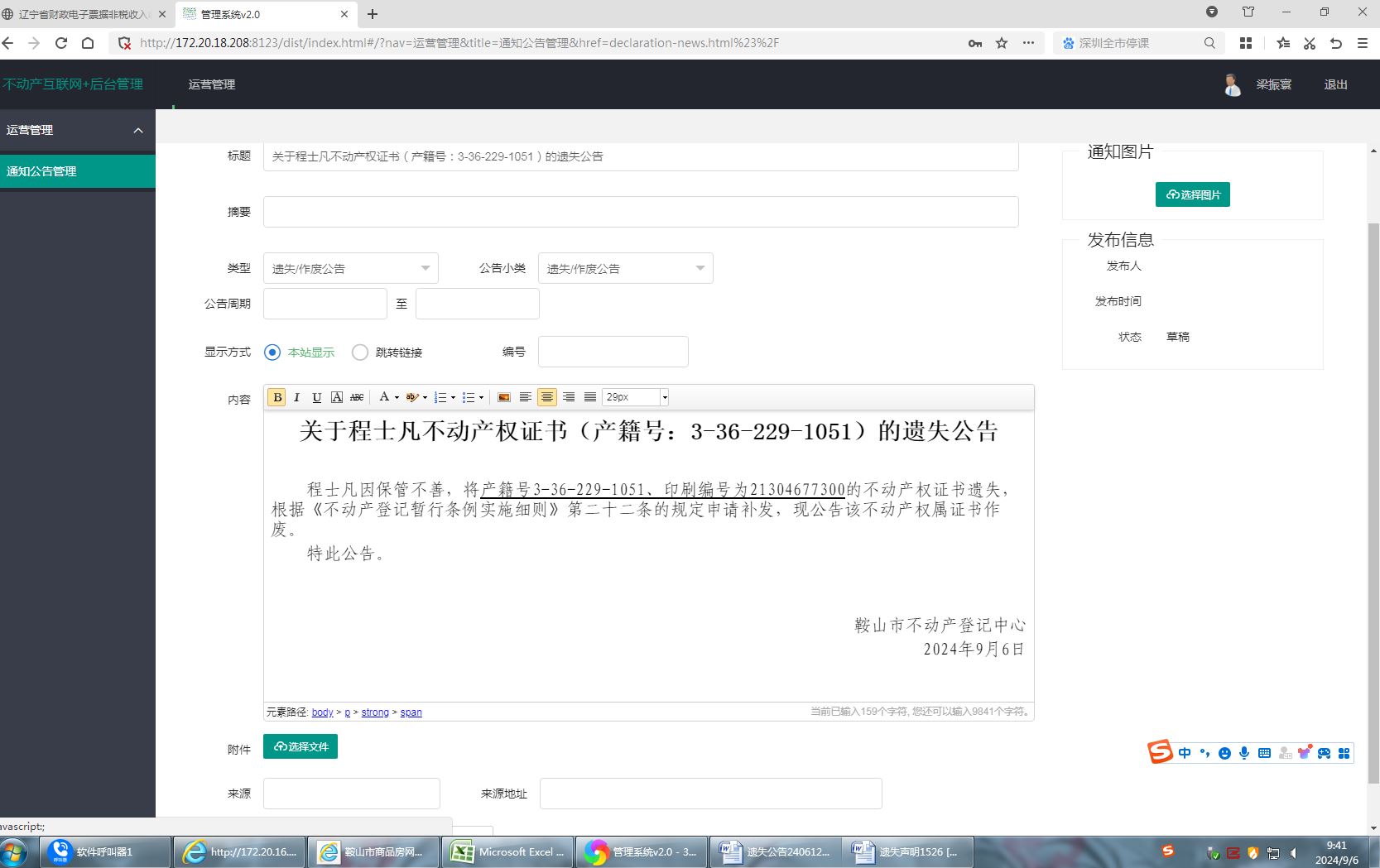The height and width of the screenshot is (868, 1380).
Task: Open the browser scissors screenshot tool
Action: pos(1310,43)
